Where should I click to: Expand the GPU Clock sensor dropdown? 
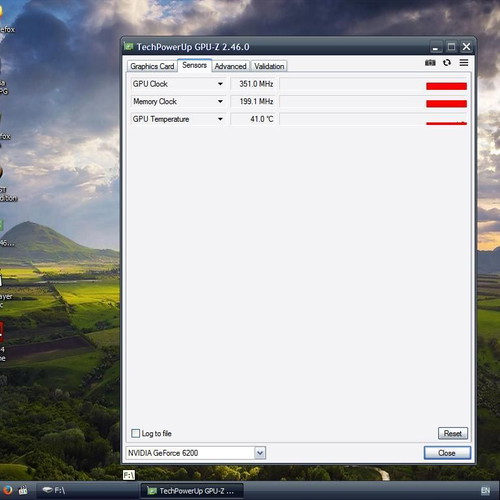[x=220, y=84]
